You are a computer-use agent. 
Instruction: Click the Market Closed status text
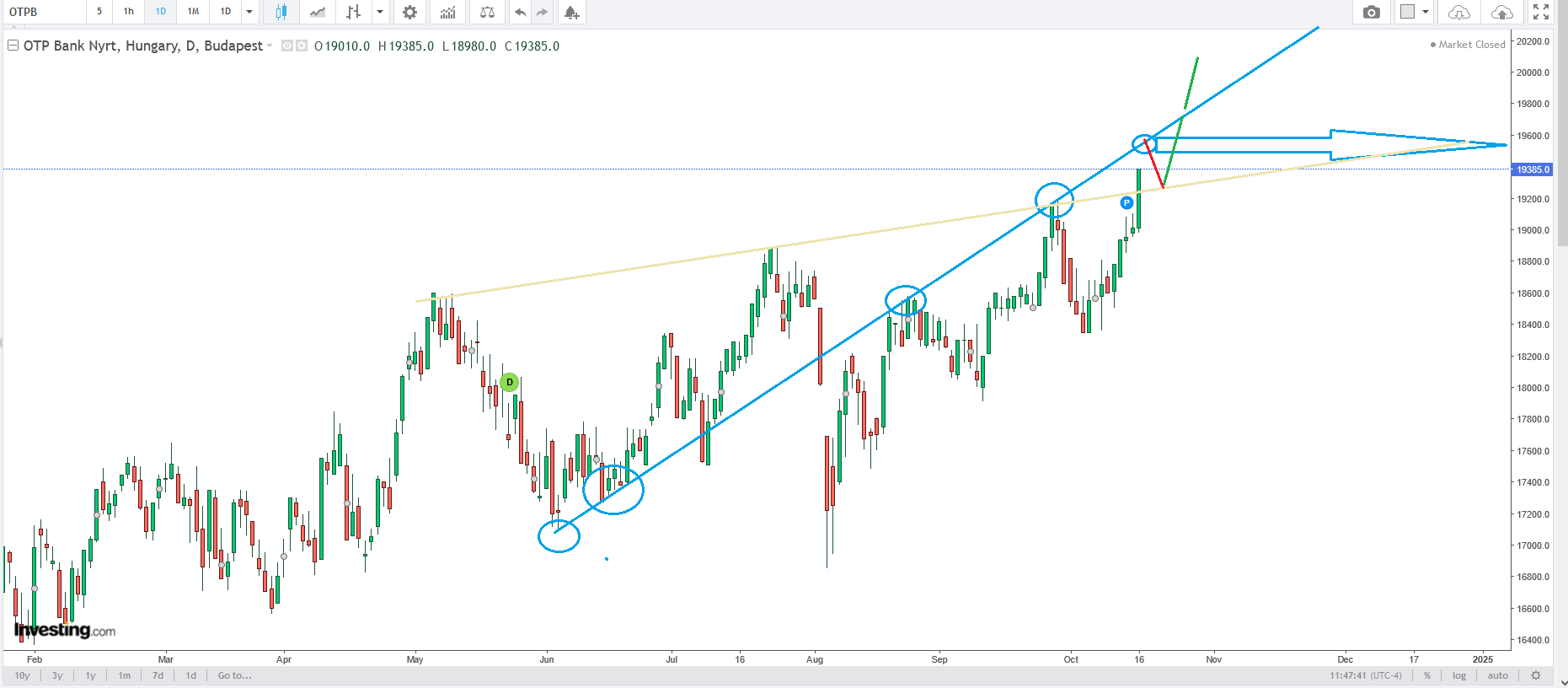click(1471, 45)
